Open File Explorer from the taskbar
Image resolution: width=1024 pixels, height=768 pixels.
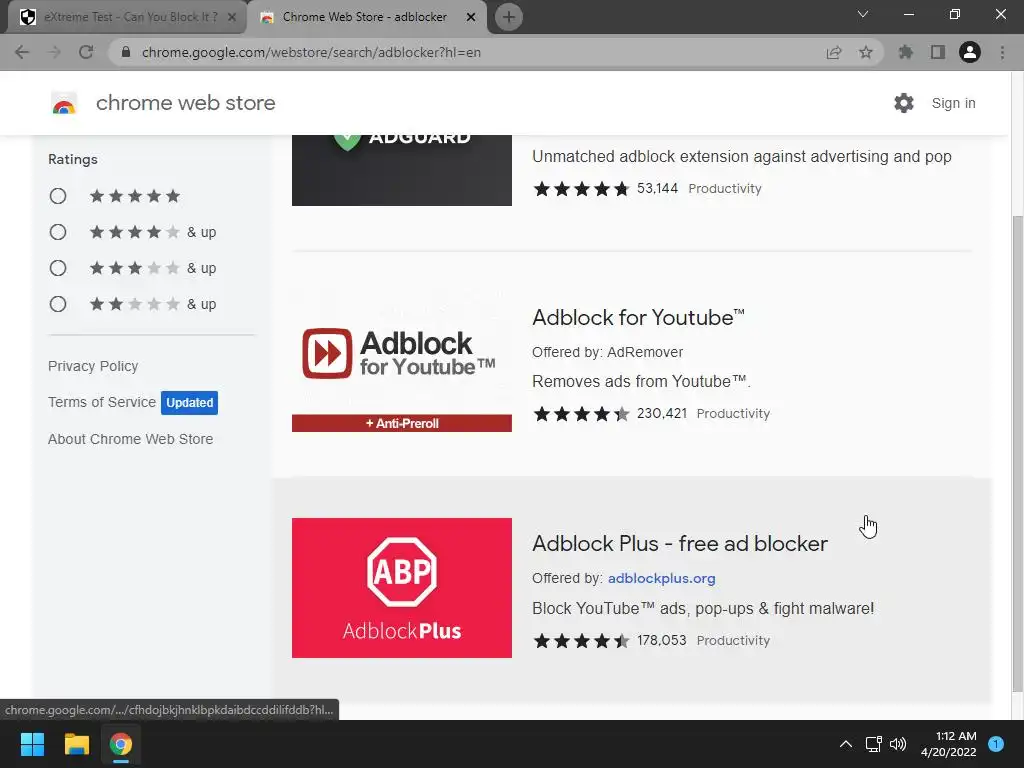point(76,744)
